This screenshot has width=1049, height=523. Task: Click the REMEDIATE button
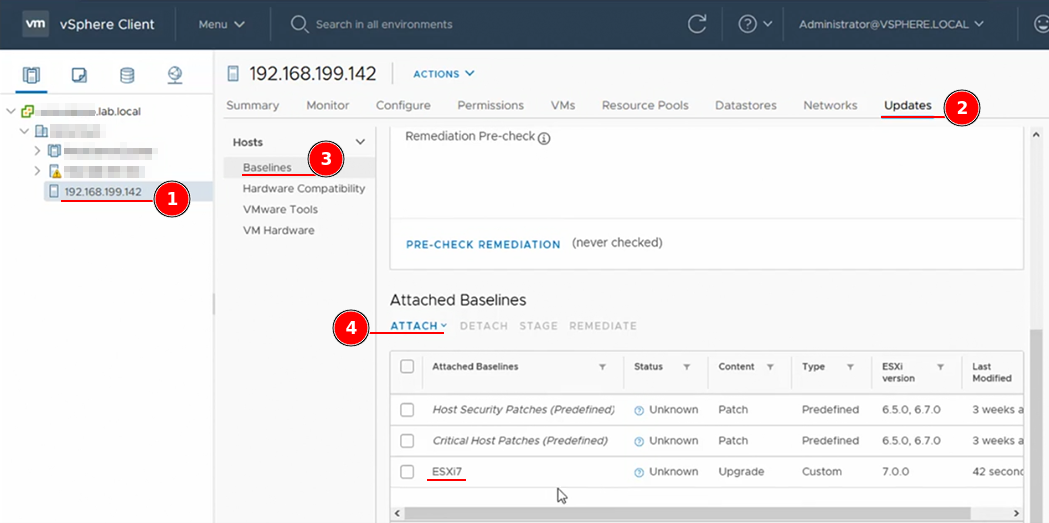click(603, 326)
